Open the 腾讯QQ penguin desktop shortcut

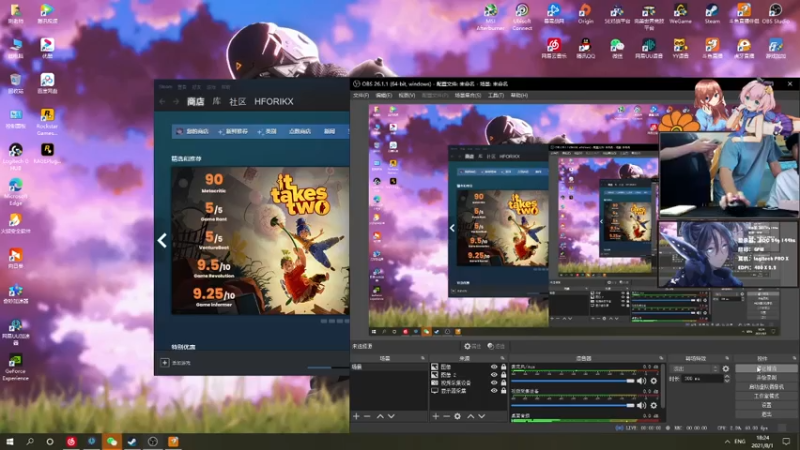pos(585,48)
